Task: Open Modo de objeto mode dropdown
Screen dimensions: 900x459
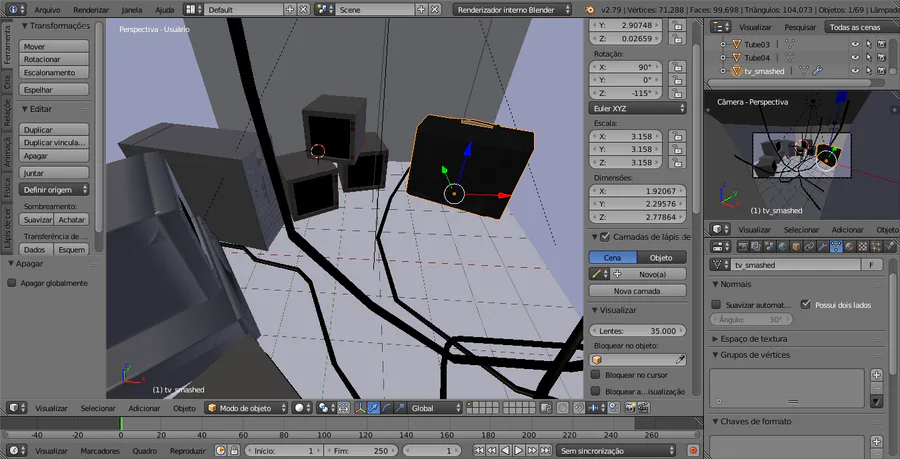Action: 247,408
